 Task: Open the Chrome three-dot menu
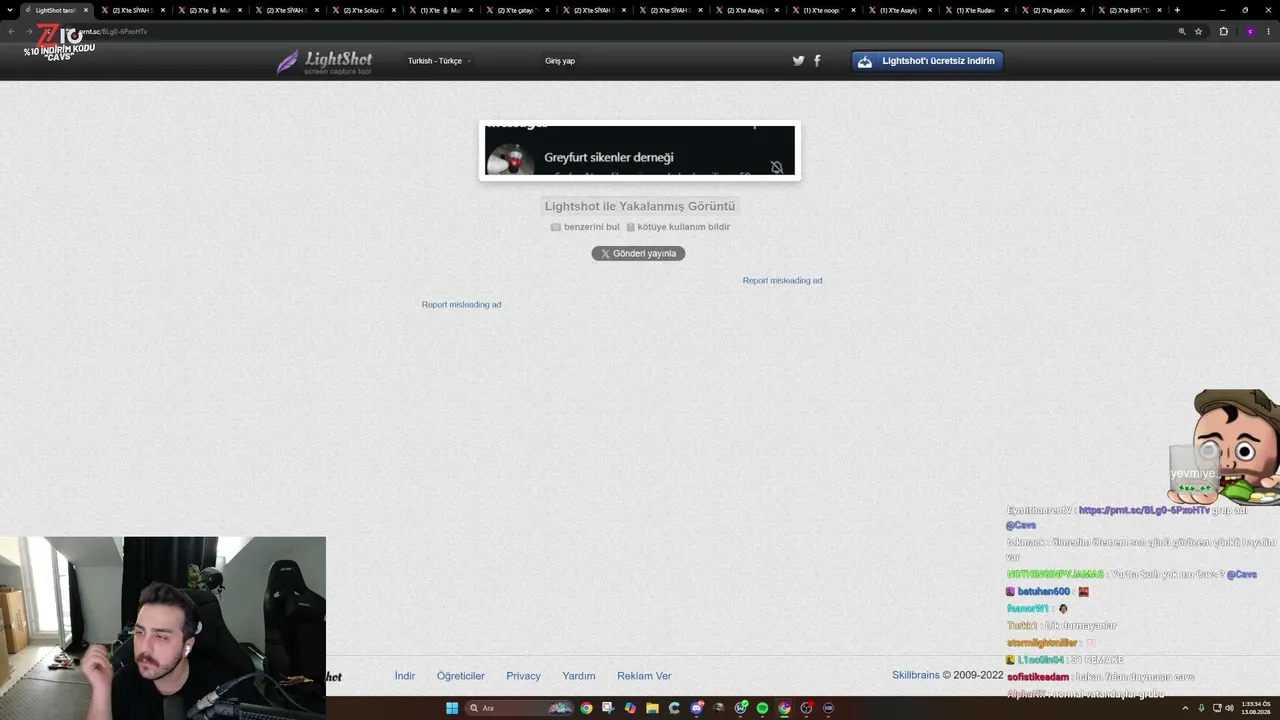tap(1269, 31)
